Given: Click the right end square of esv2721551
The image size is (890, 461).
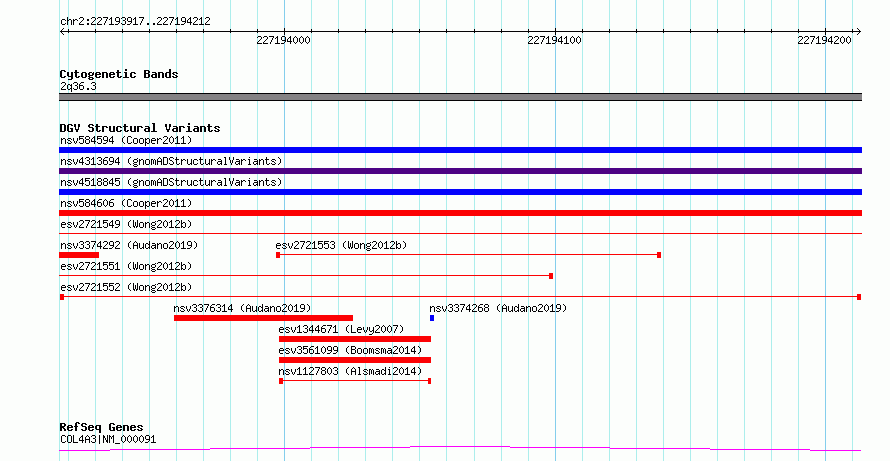Looking at the screenshot, I should point(551,276).
